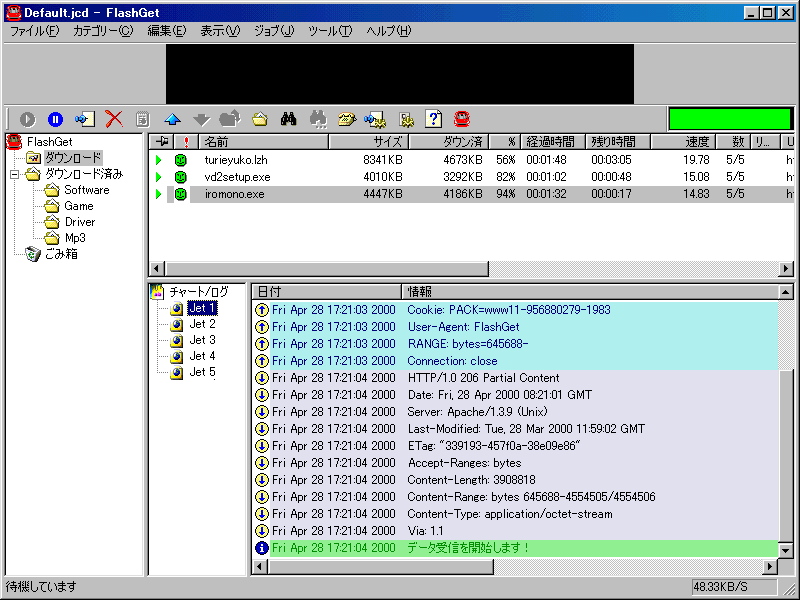Click the binoculars Find toolbar icon
Viewport: 800px width, 600px height.
289,119
